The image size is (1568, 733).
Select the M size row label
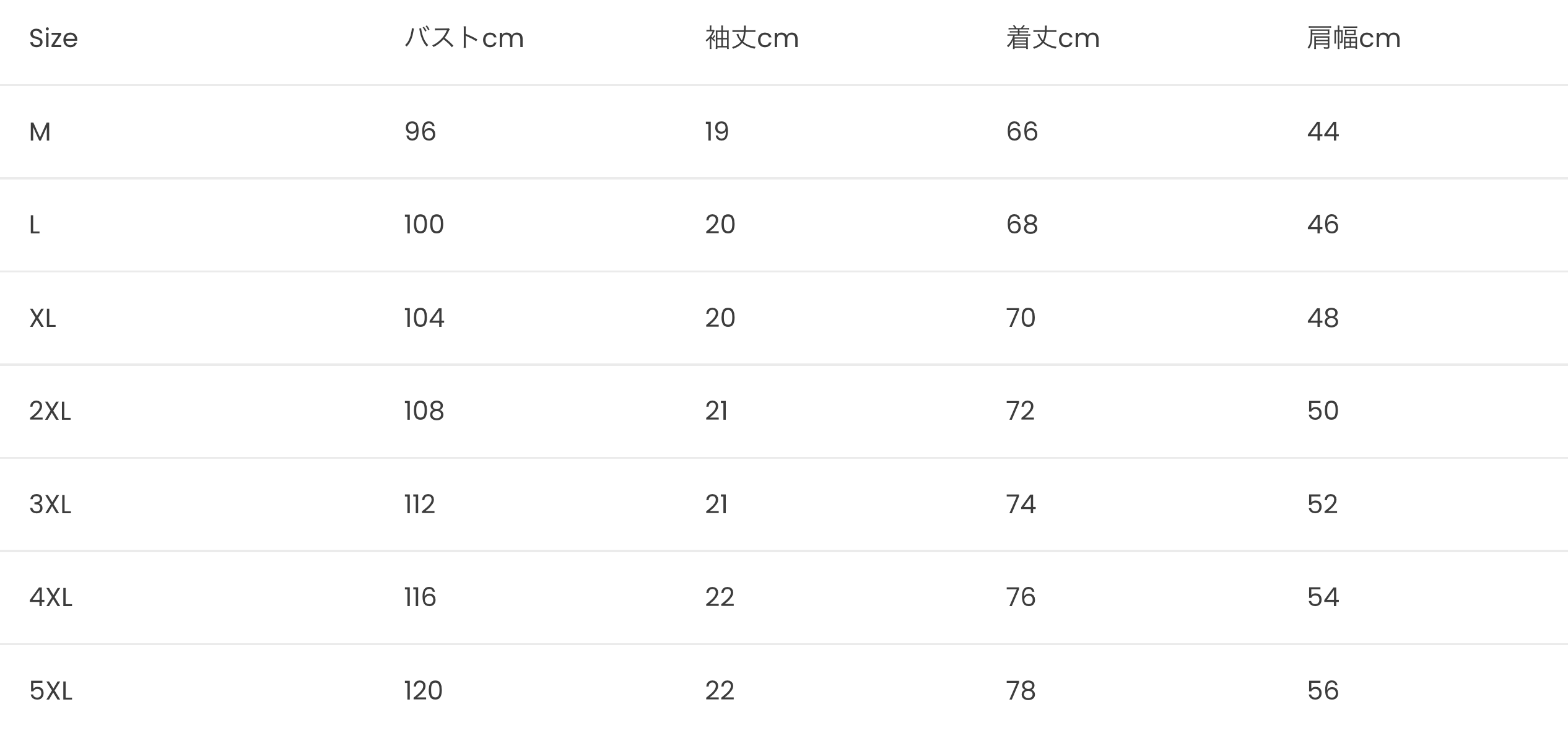[40, 132]
